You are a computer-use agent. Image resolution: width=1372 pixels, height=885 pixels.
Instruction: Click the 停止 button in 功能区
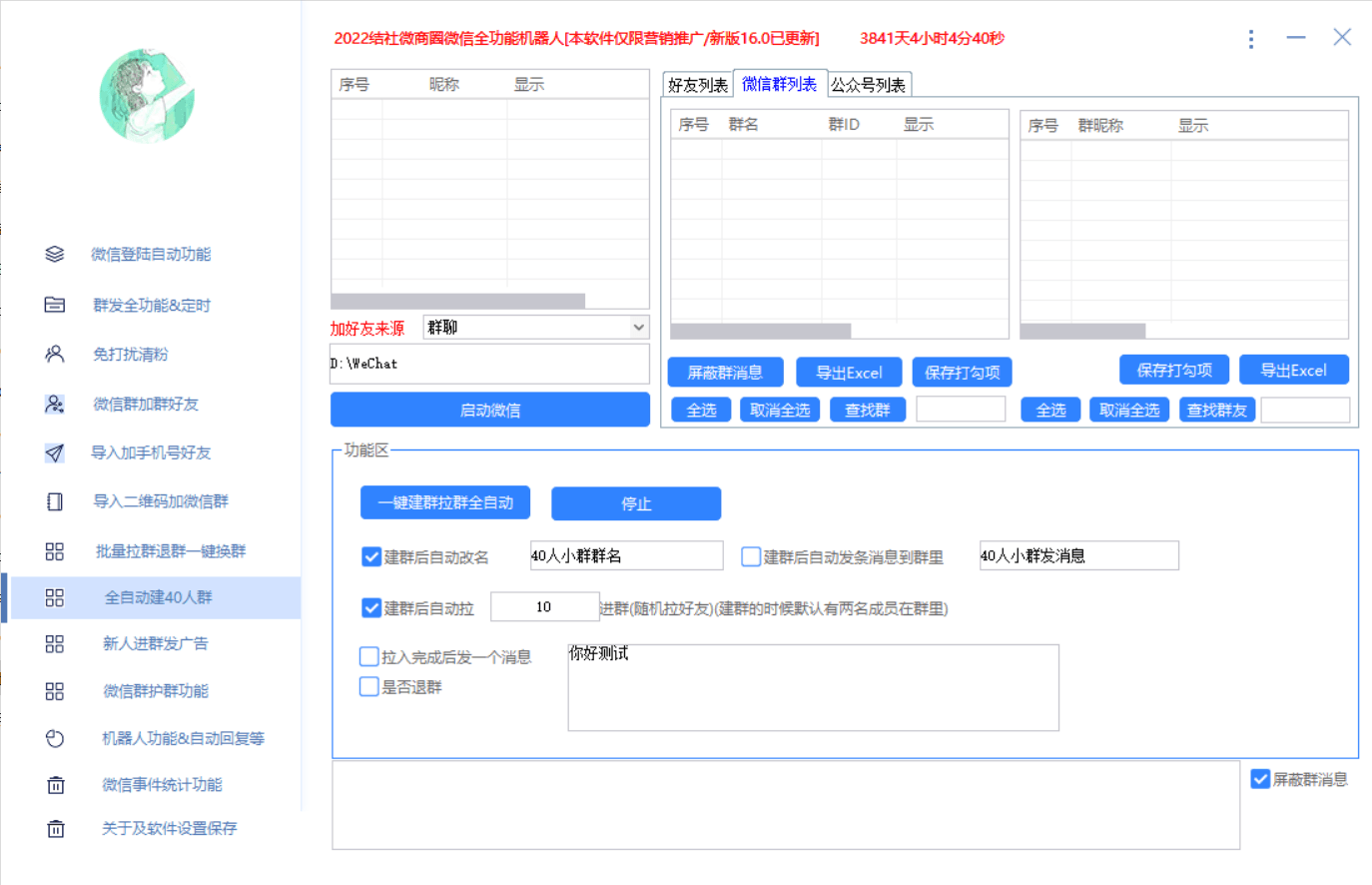pyautogui.click(x=635, y=503)
